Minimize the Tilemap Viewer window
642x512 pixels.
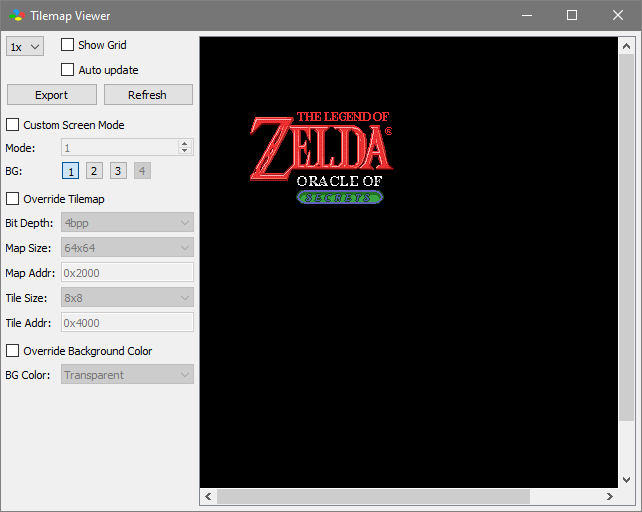527,16
